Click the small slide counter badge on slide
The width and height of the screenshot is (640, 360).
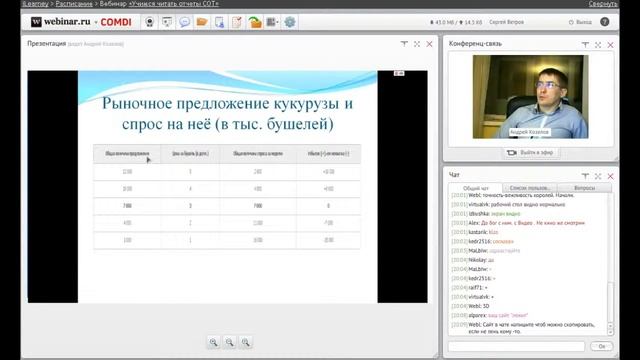399,73
